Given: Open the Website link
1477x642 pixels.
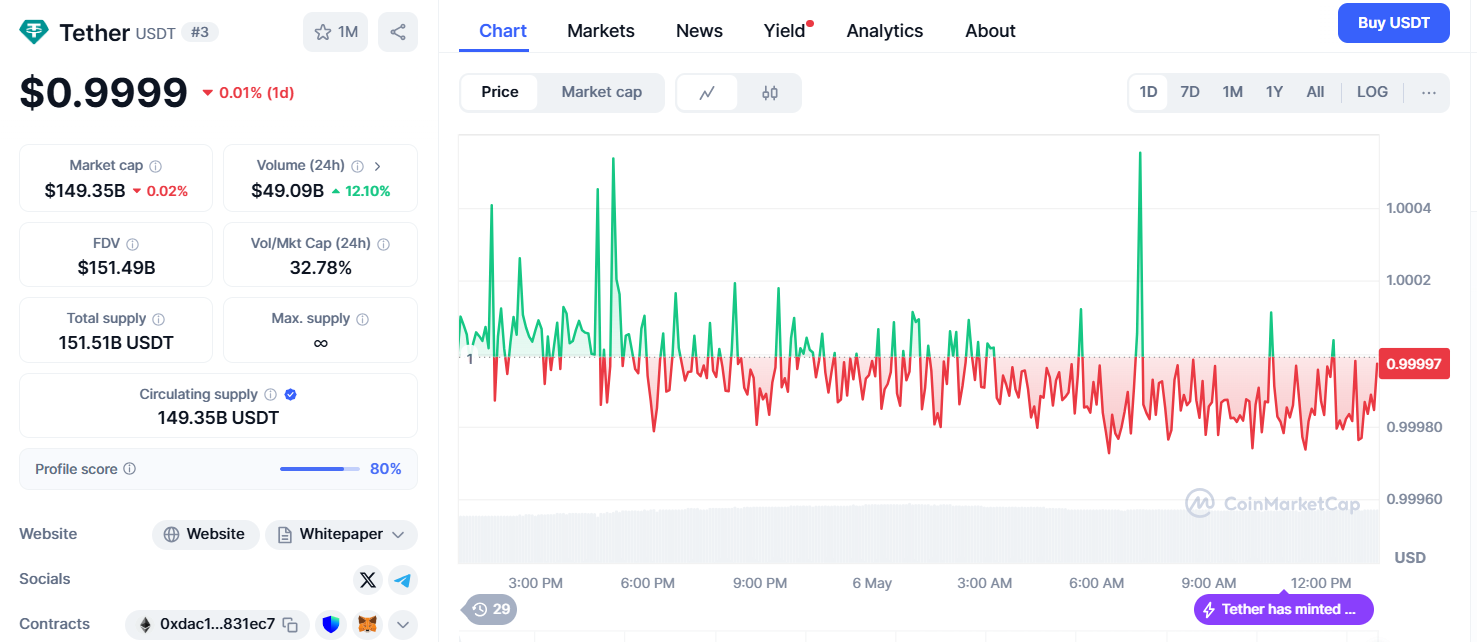Looking at the screenshot, I should click(205, 534).
